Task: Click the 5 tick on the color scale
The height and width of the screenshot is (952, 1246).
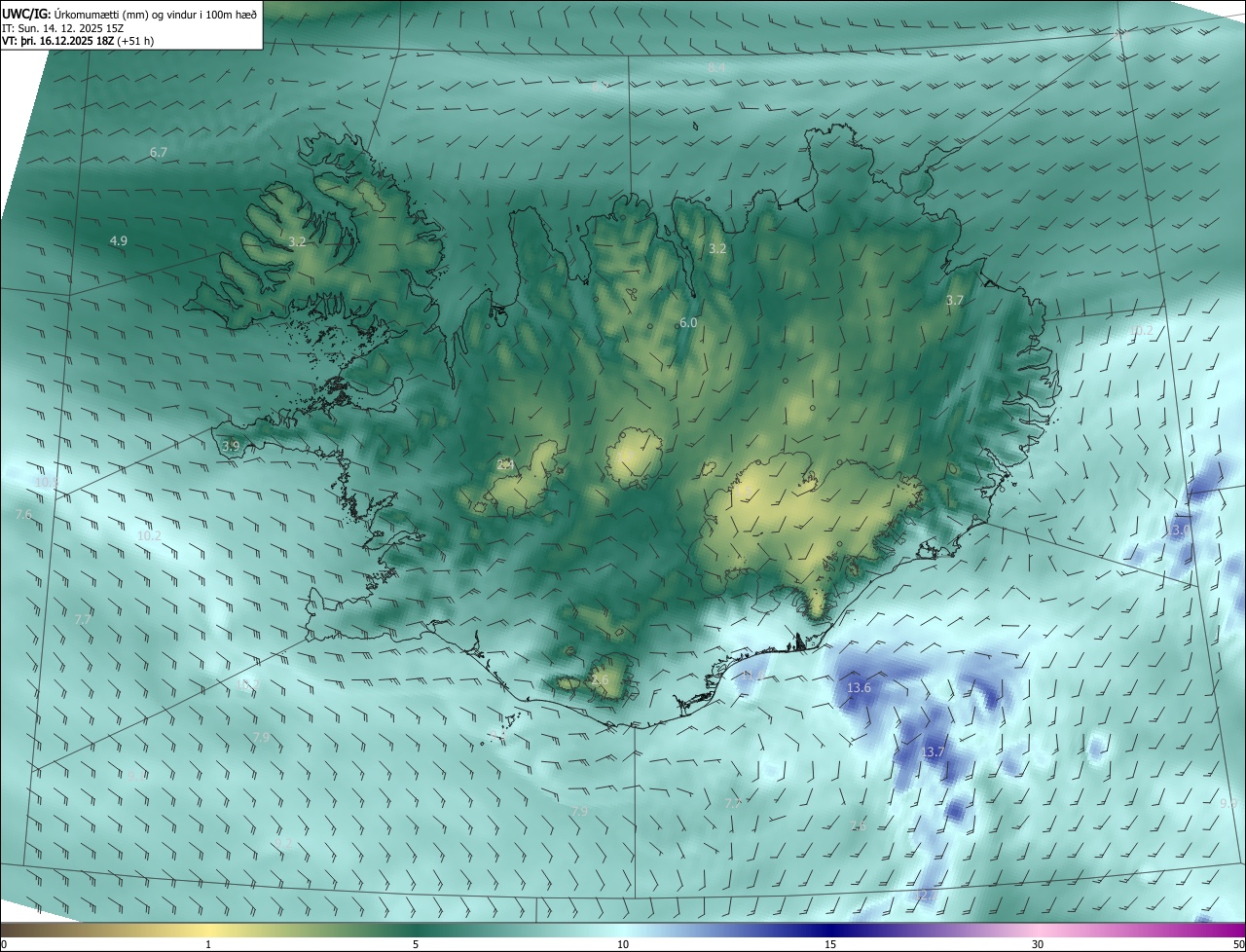Action: point(416,944)
